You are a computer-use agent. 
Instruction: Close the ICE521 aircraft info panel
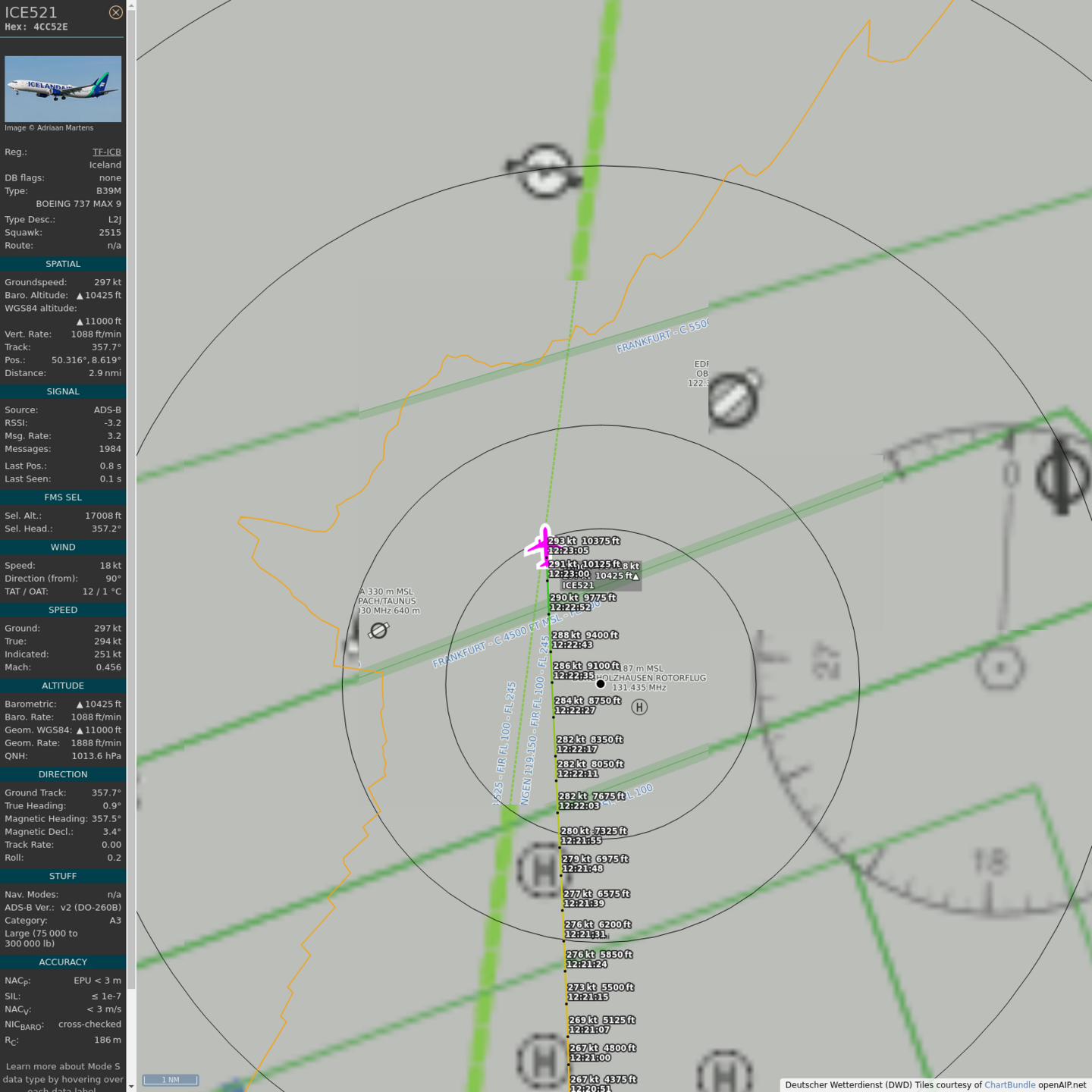(x=115, y=12)
